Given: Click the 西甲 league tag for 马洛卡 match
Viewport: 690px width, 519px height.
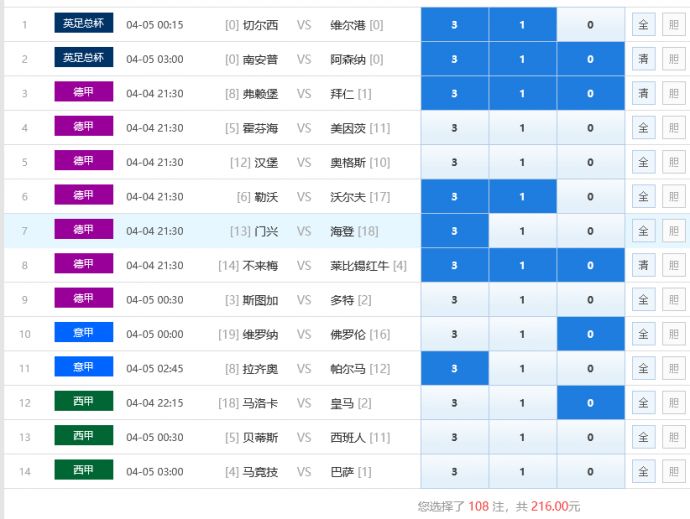Looking at the screenshot, I should pyautogui.click(x=84, y=402).
